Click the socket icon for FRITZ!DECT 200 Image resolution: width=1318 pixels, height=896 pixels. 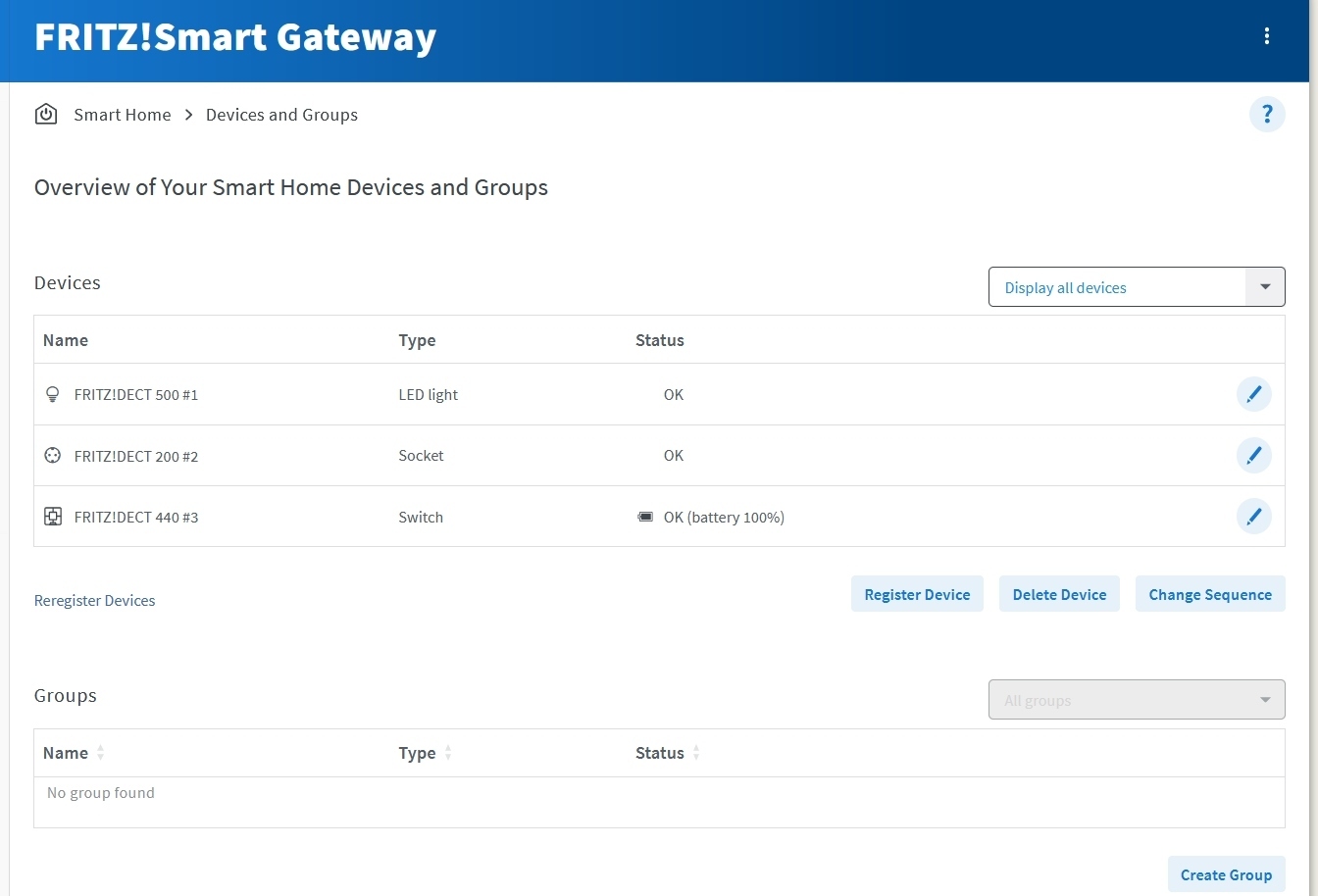coord(53,455)
